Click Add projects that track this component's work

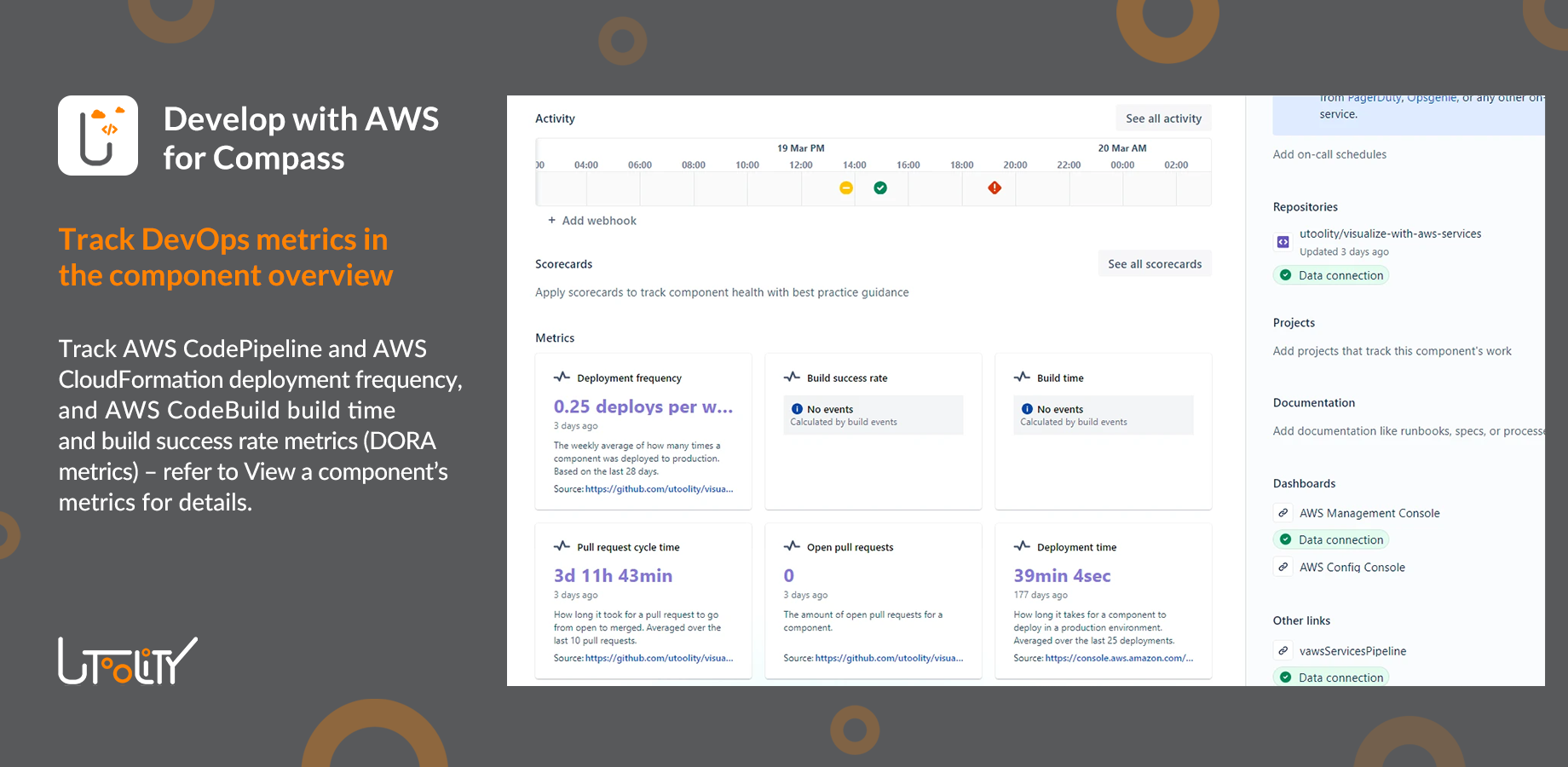tap(1392, 351)
